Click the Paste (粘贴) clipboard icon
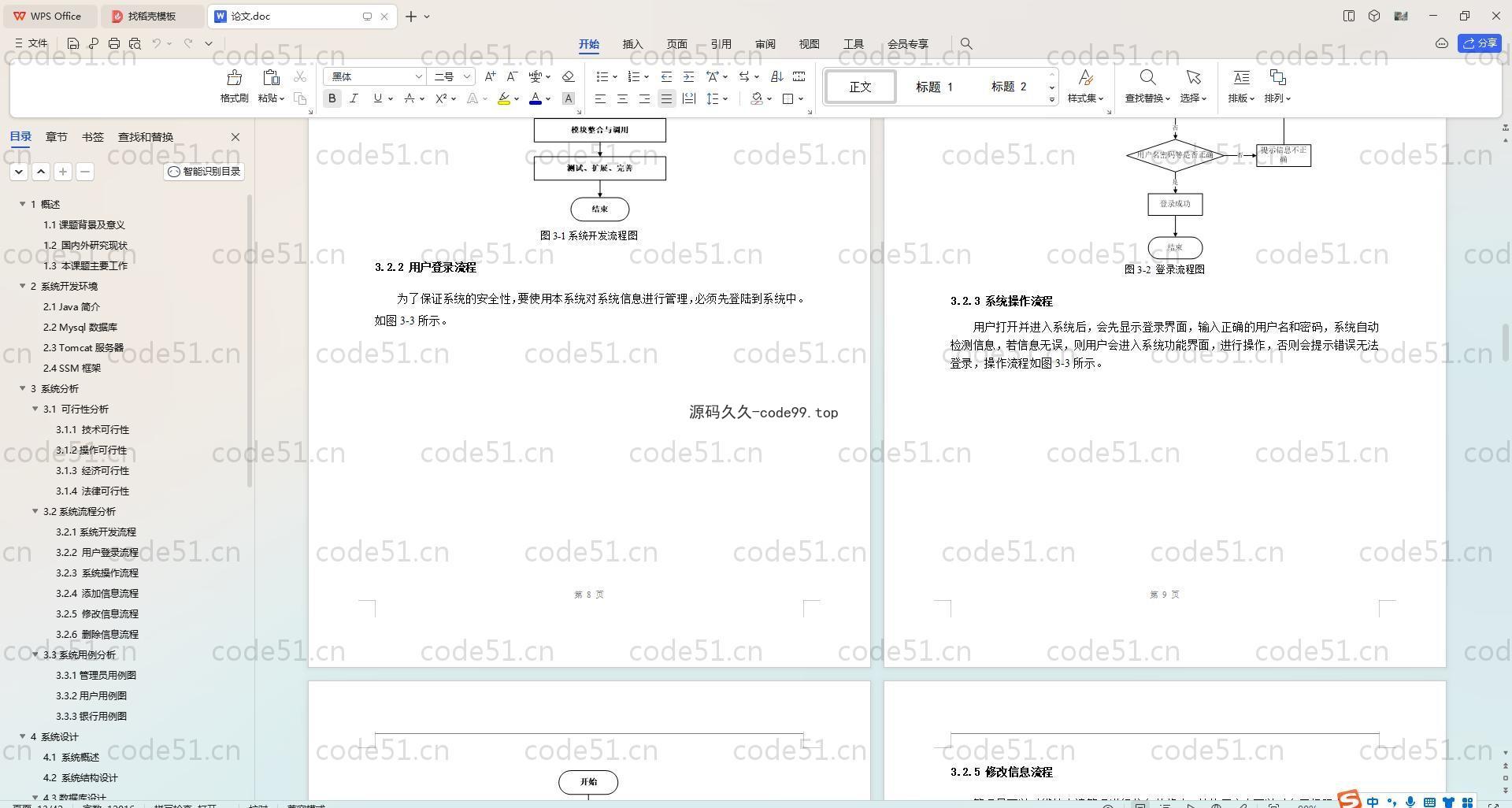 pyautogui.click(x=271, y=77)
